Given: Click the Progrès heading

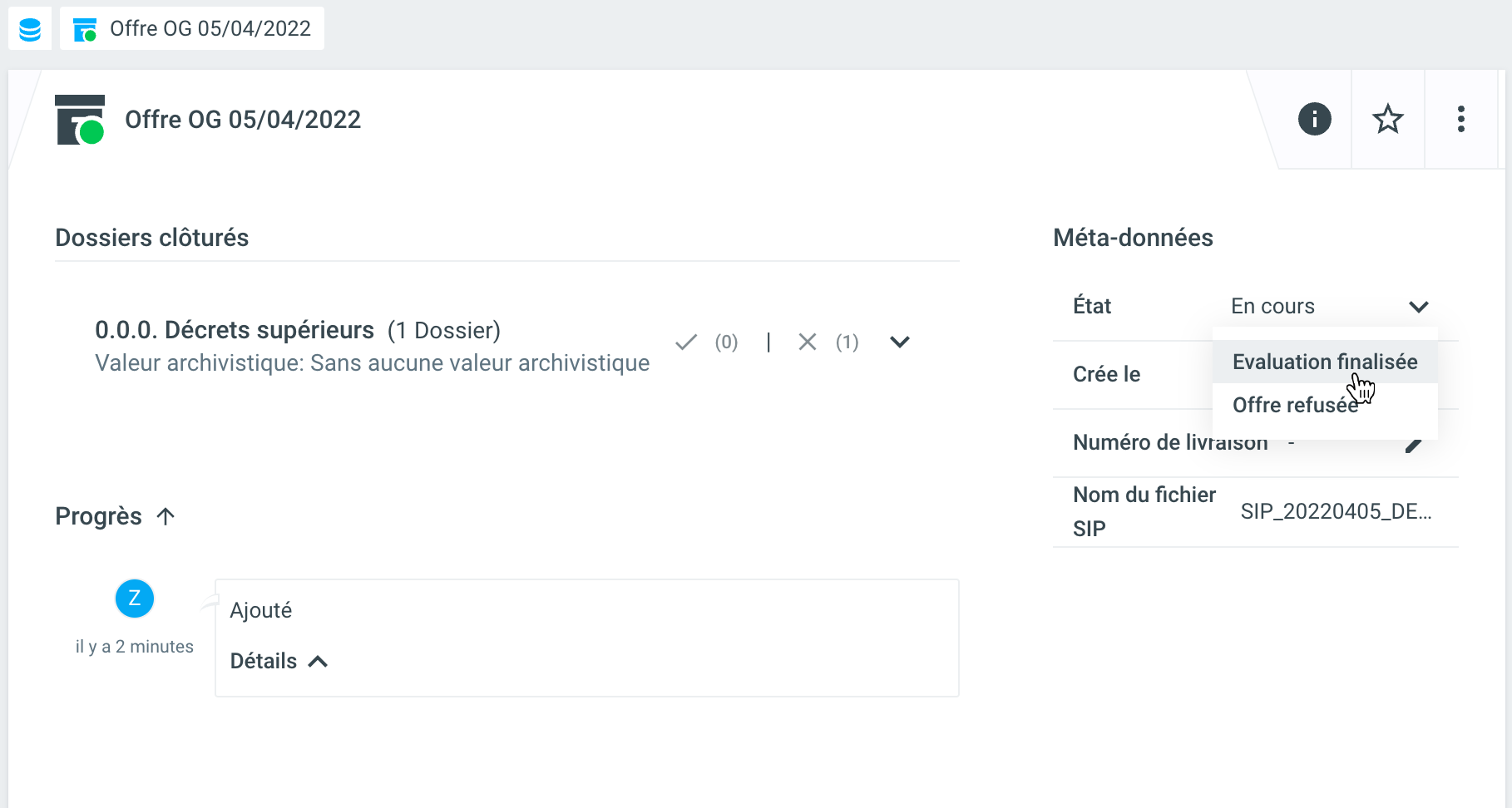Looking at the screenshot, I should (98, 516).
